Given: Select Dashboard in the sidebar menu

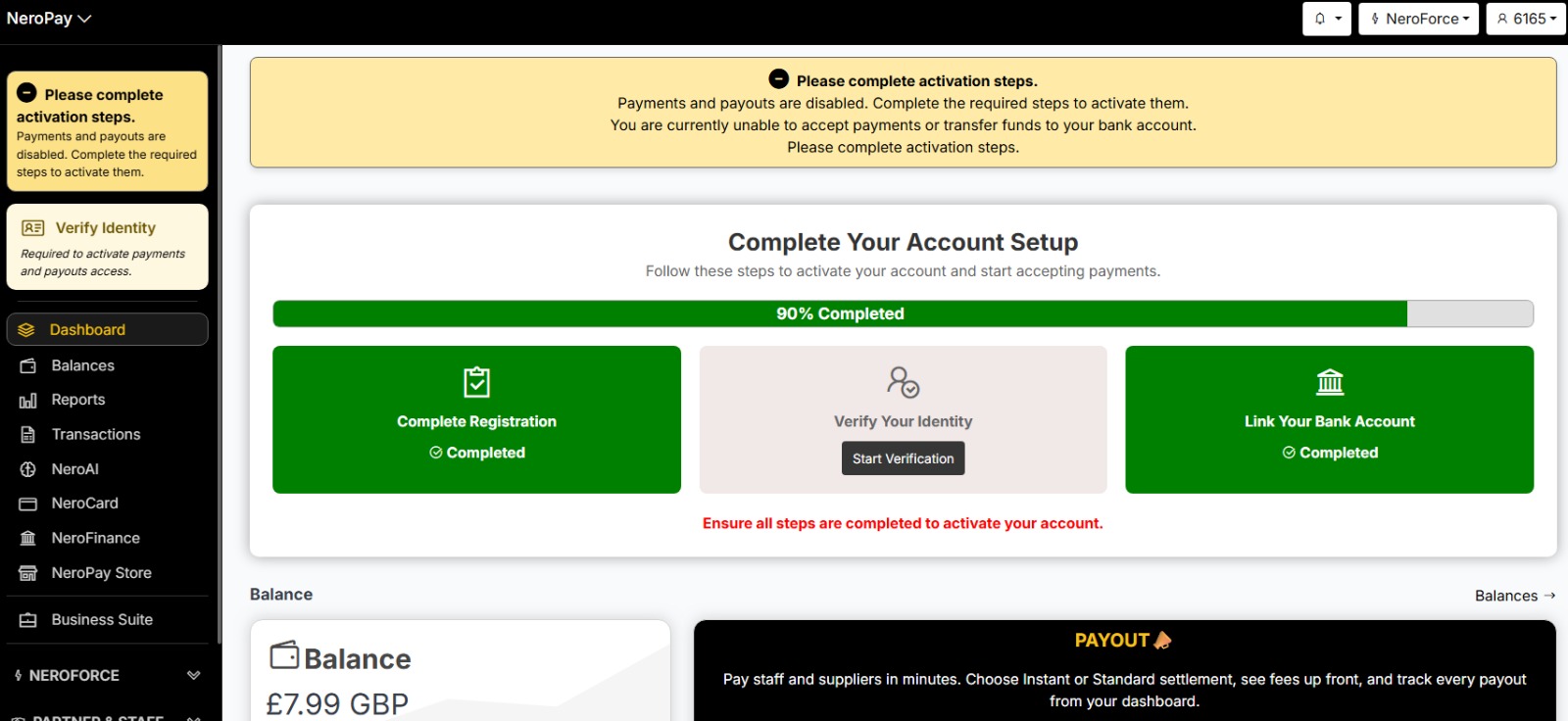Looking at the screenshot, I should point(107,329).
